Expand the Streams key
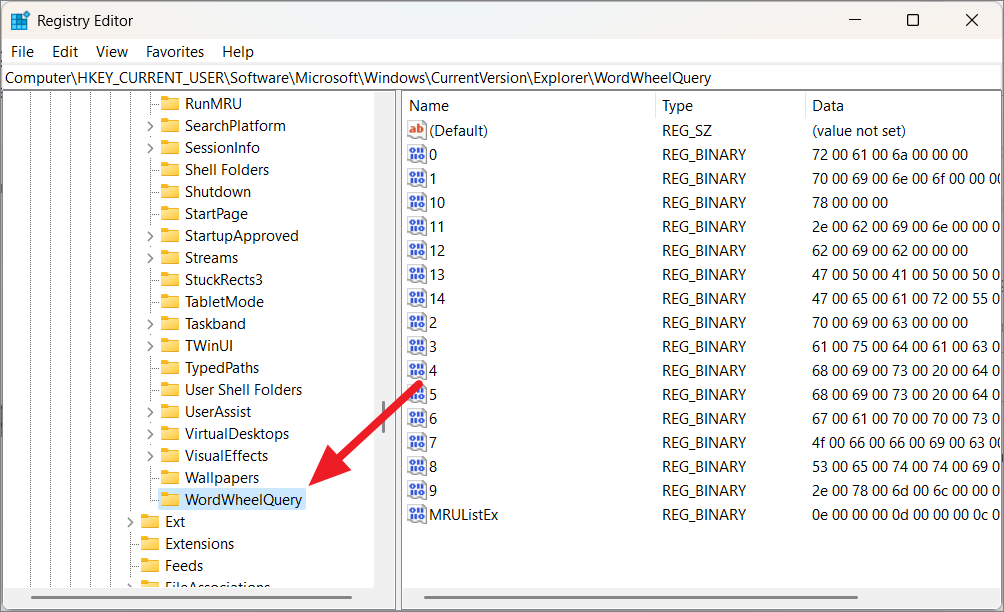1004x612 pixels. (150, 258)
